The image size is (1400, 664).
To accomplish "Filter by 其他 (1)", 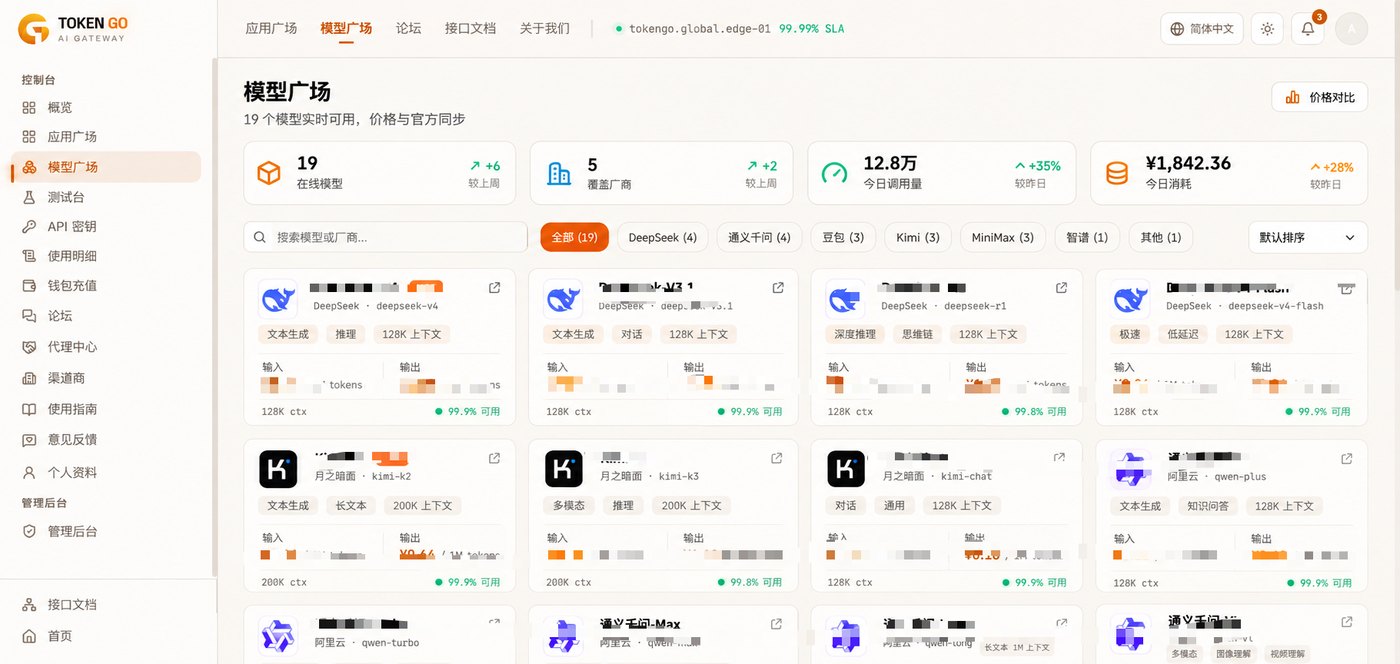I will pyautogui.click(x=1161, y=237).
